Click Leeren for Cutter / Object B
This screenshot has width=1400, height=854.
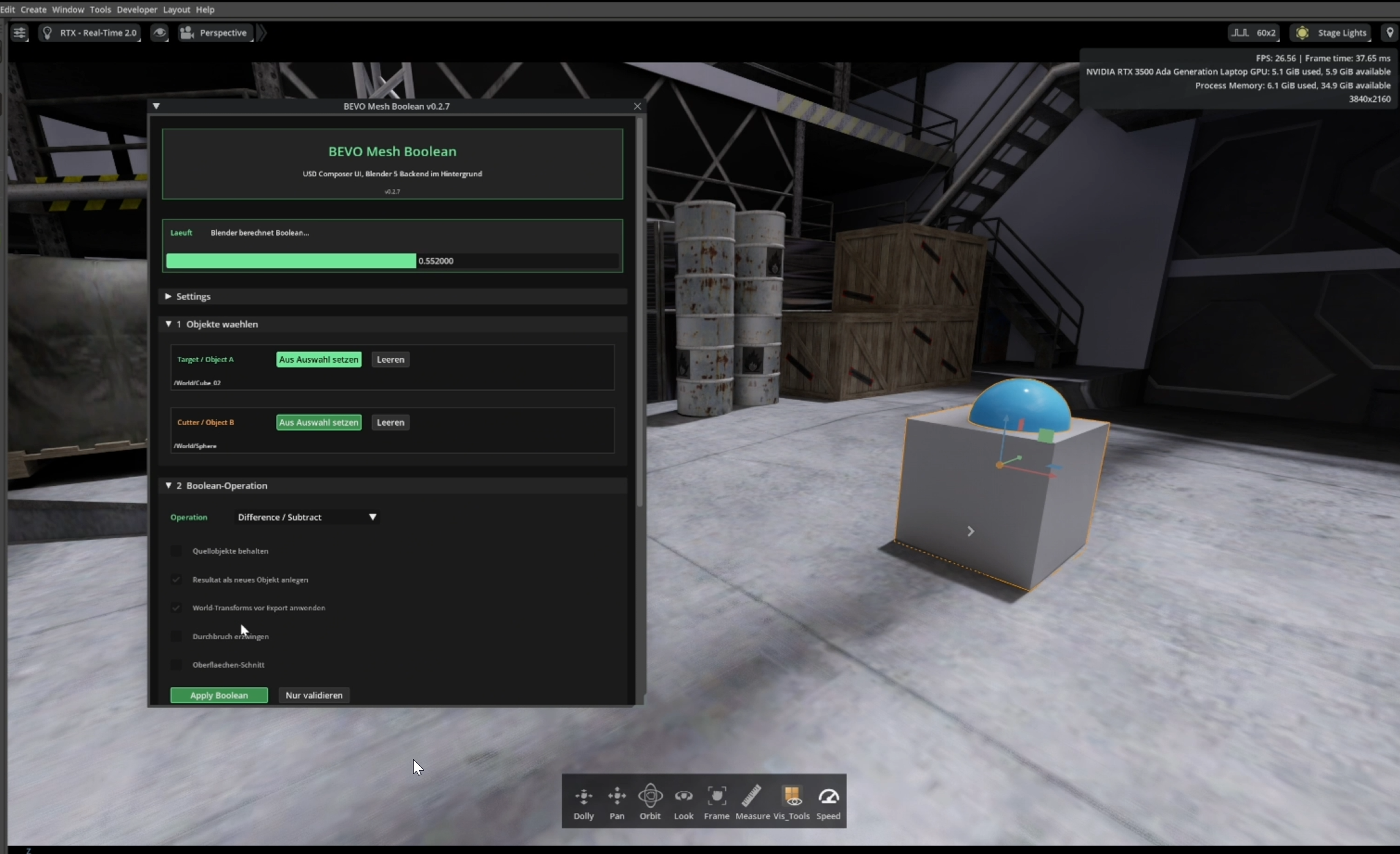[x=390, y=423]
